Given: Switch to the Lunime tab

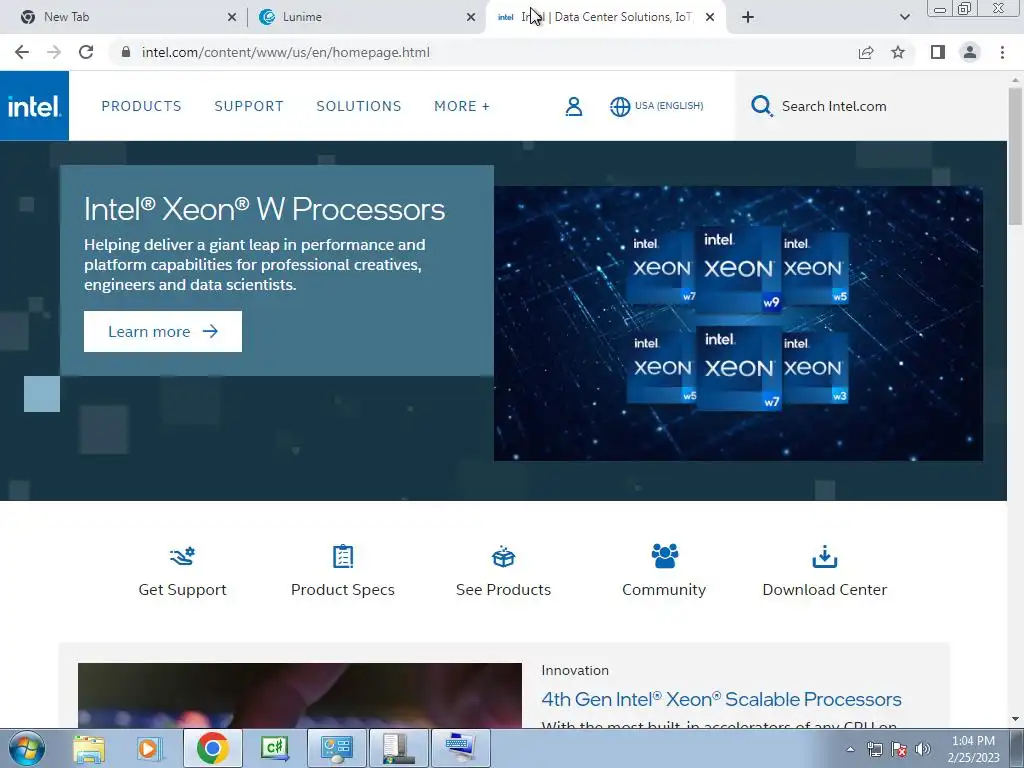Looking at the screenshot, I should [x=366, y=17].
